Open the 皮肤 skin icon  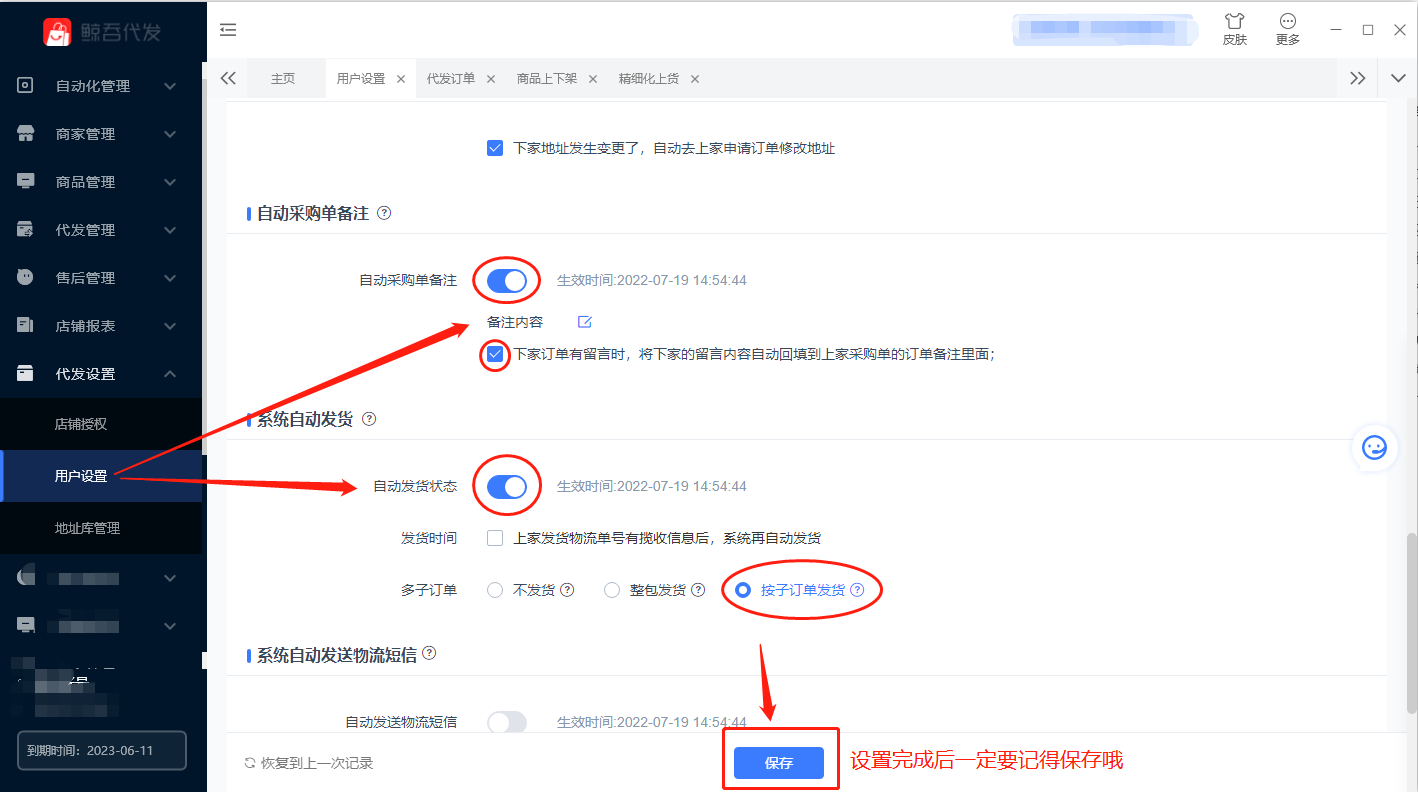tap(1234, 22)
